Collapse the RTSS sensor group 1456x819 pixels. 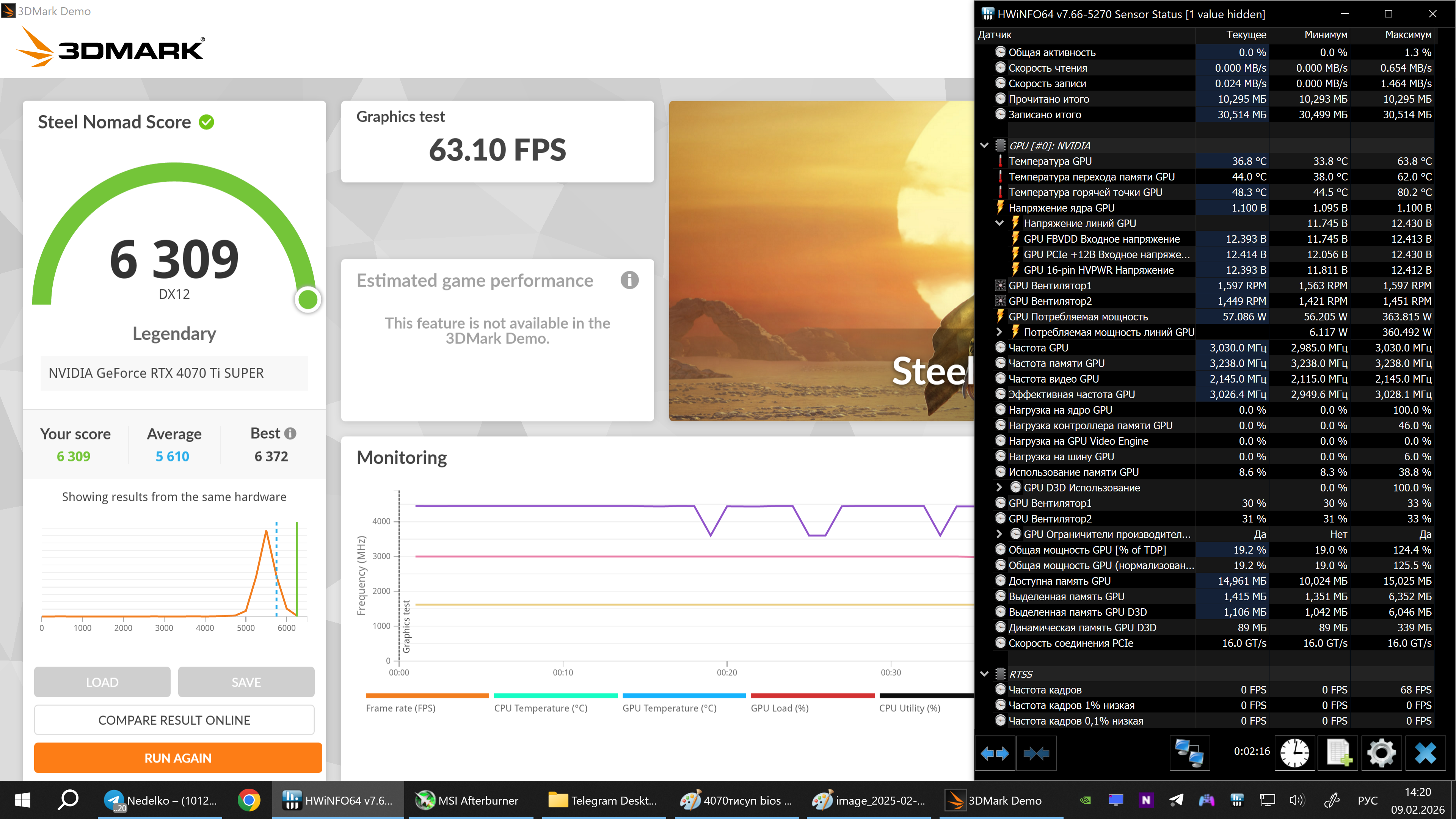(x=984, y=674)
